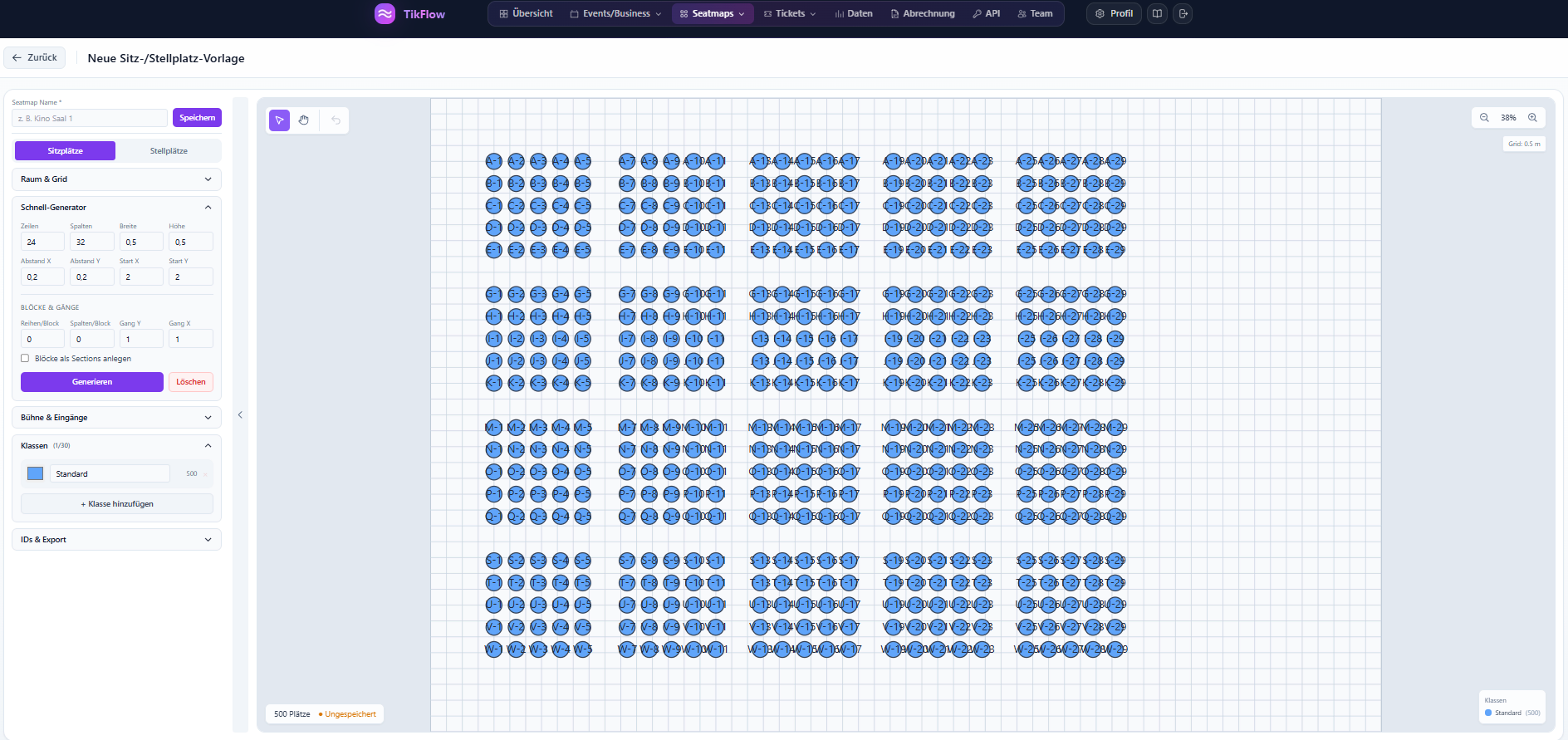1568x740 pixels.
Task: Click the undo arrow icon
Action: pyautogui.click(x=336, y=120)
